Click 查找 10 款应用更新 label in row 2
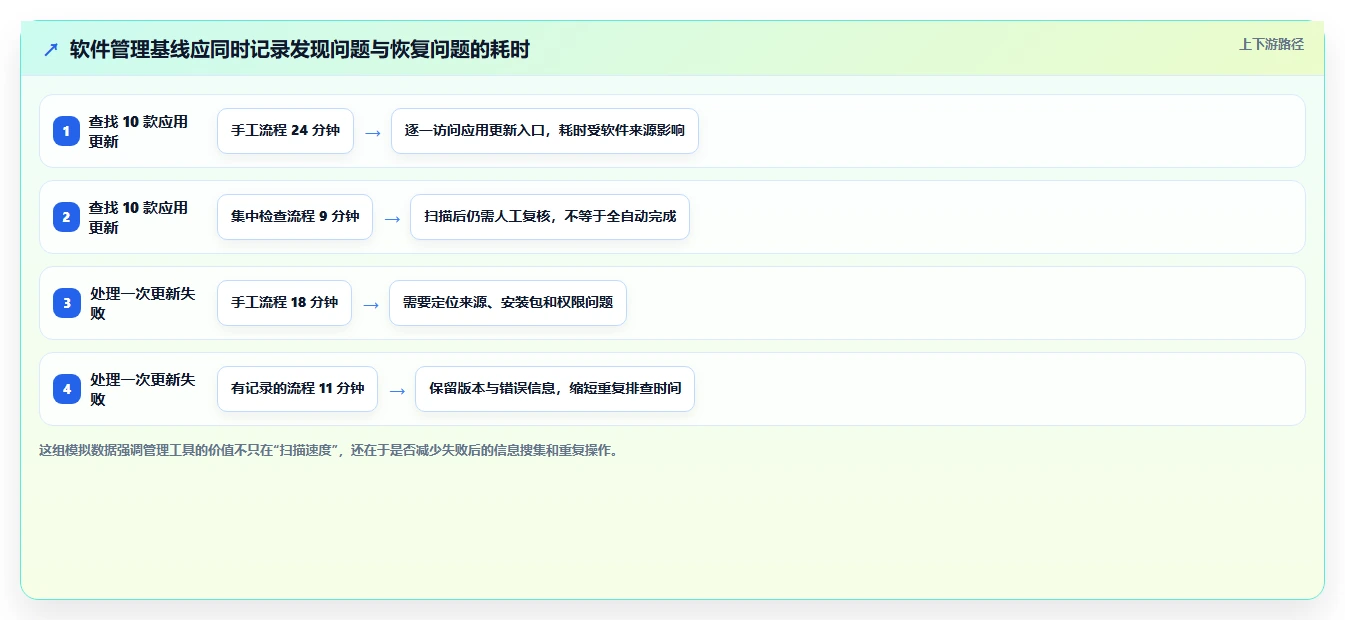The height and width of the screenshot is (620, 1345). (x=139, y=217)
